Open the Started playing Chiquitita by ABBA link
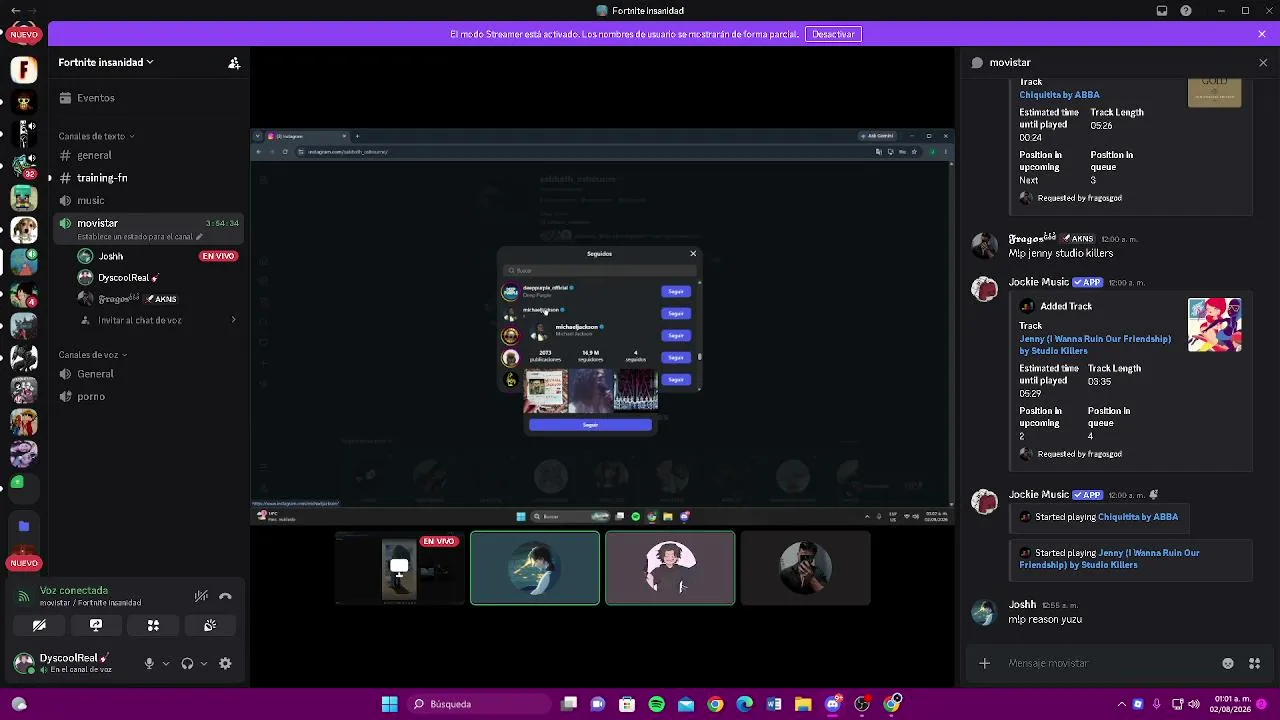1280x720 pixels. pyautogui.click(x=1138, y=517)
